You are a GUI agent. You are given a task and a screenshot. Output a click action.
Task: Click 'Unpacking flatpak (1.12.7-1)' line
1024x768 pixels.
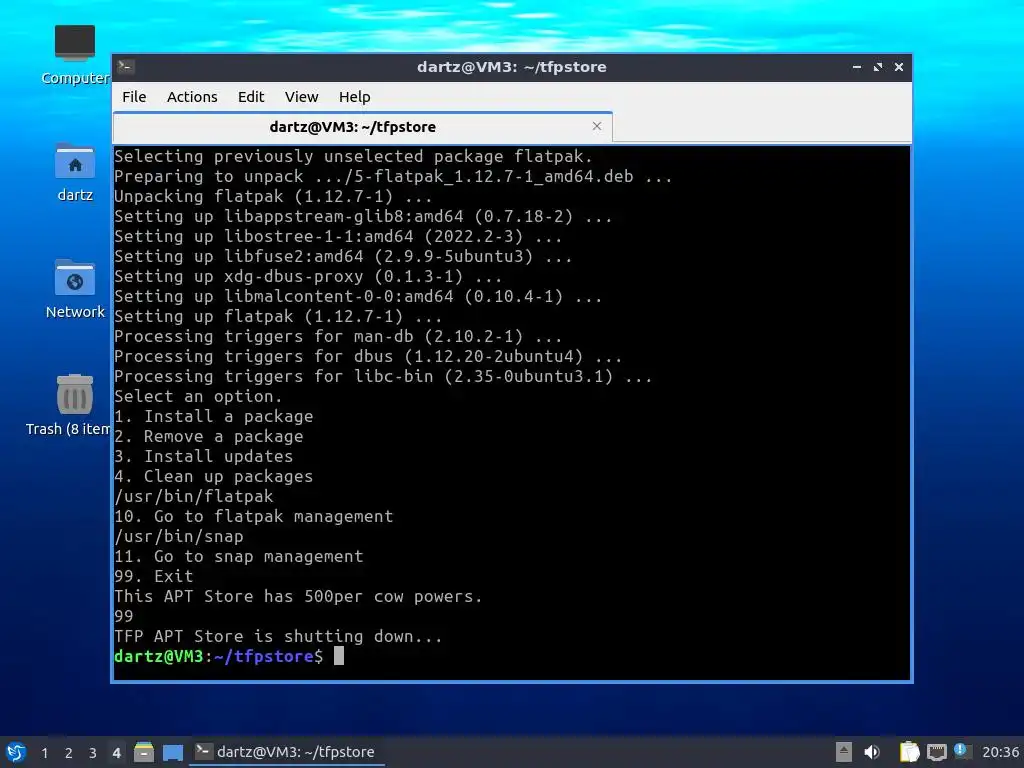[273, 196]
